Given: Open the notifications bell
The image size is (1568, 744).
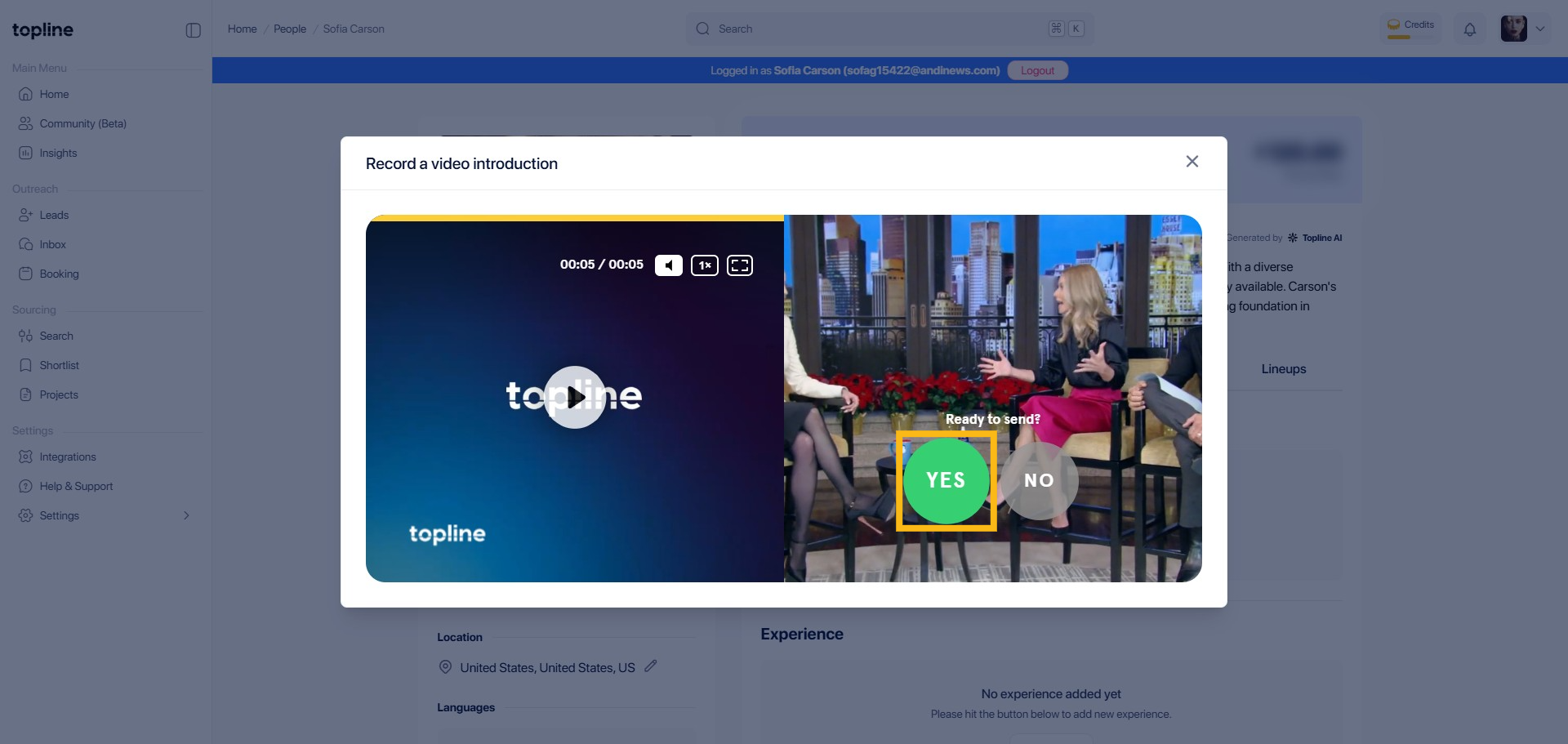Looking at the screenshot, I should [x=1469, y=29].
